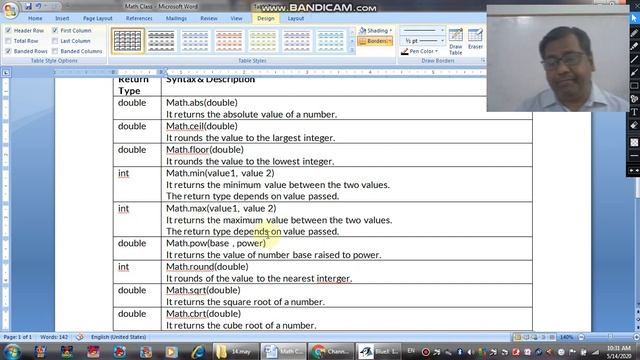Select Bandicam line drawing tool
The height and width of the screenshot is (360, 640).
point(634,59)
